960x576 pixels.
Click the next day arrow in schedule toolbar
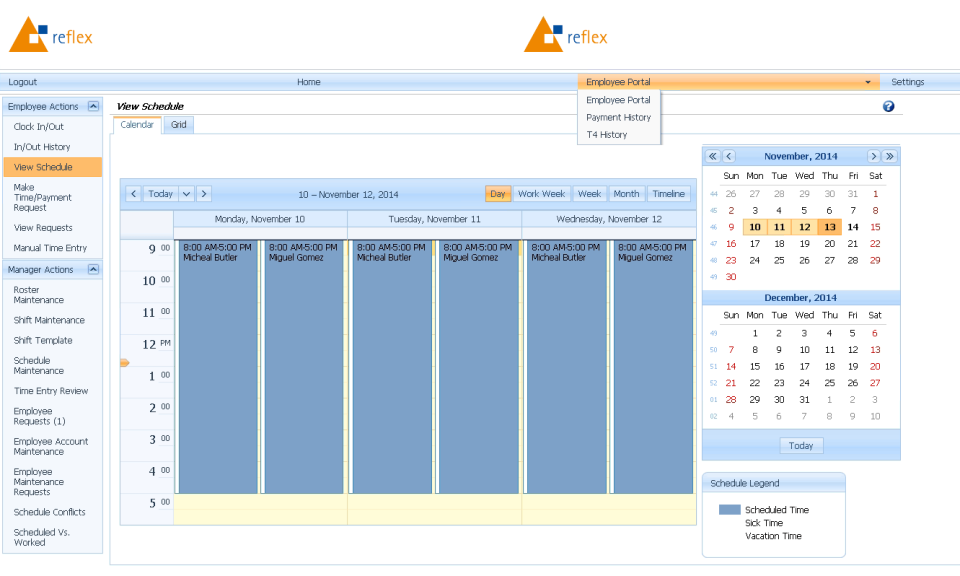[204, 193]
